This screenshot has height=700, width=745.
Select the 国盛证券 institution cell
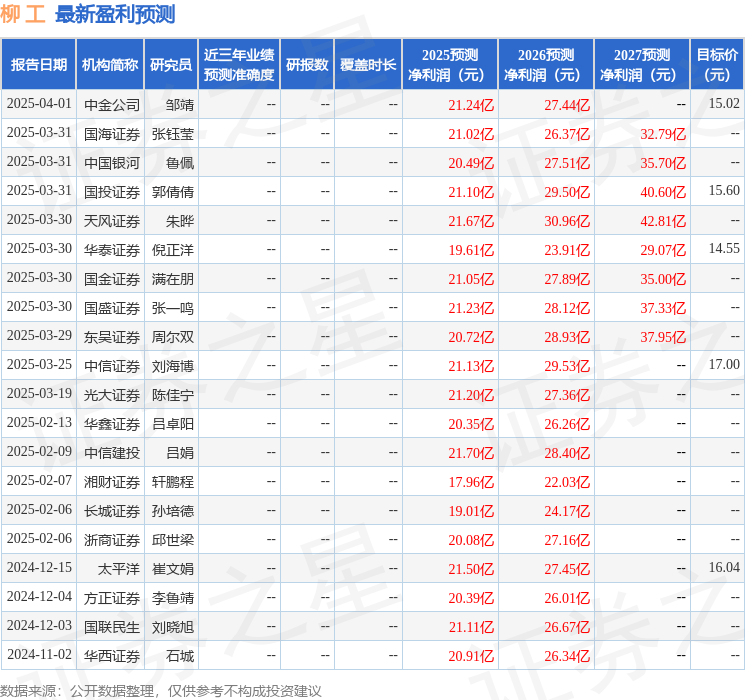click(x=112, y=308)
